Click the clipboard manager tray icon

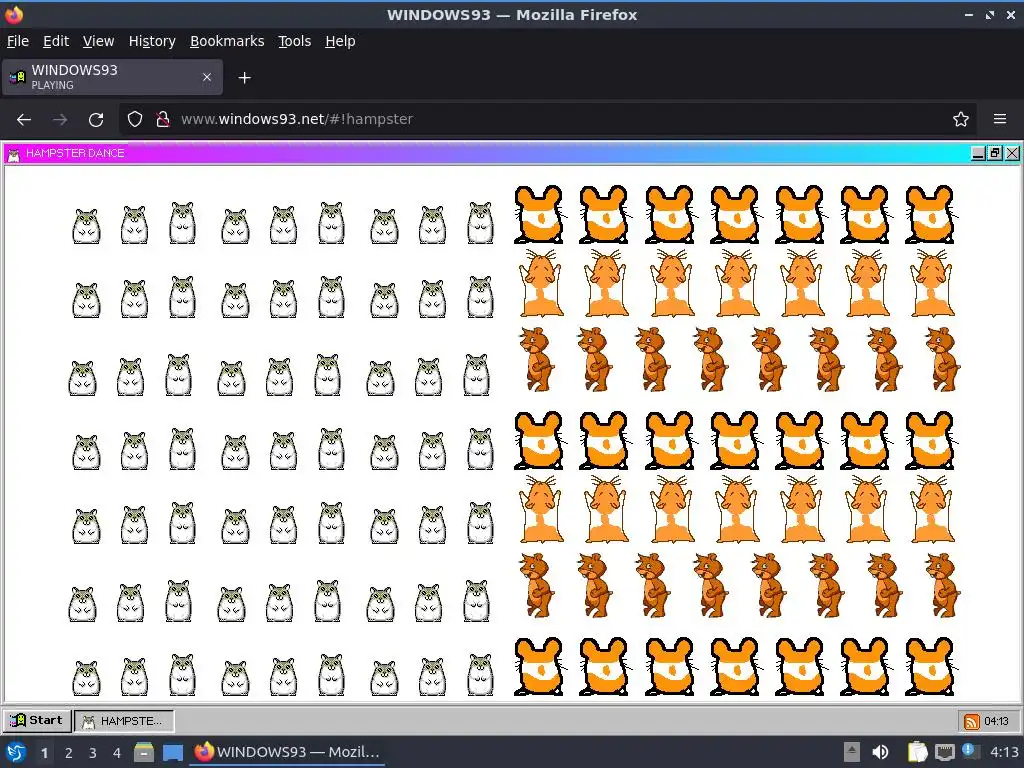(x=918, y=752)
